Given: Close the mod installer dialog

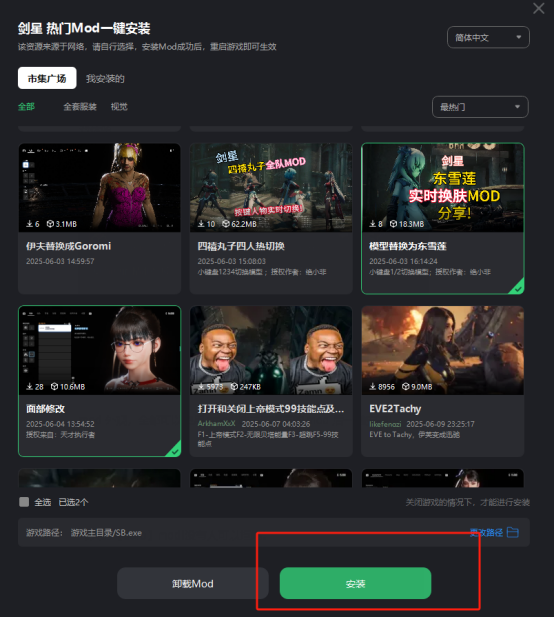Looking at the screenshot, I should coord(538,8).
